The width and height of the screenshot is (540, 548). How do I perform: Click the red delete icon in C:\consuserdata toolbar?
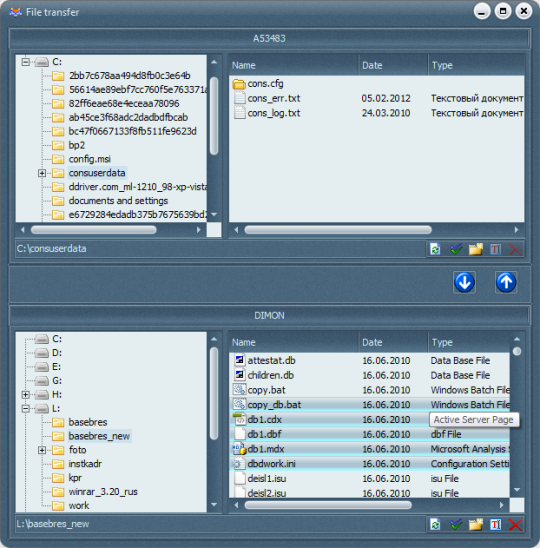[x=516, y=249]
